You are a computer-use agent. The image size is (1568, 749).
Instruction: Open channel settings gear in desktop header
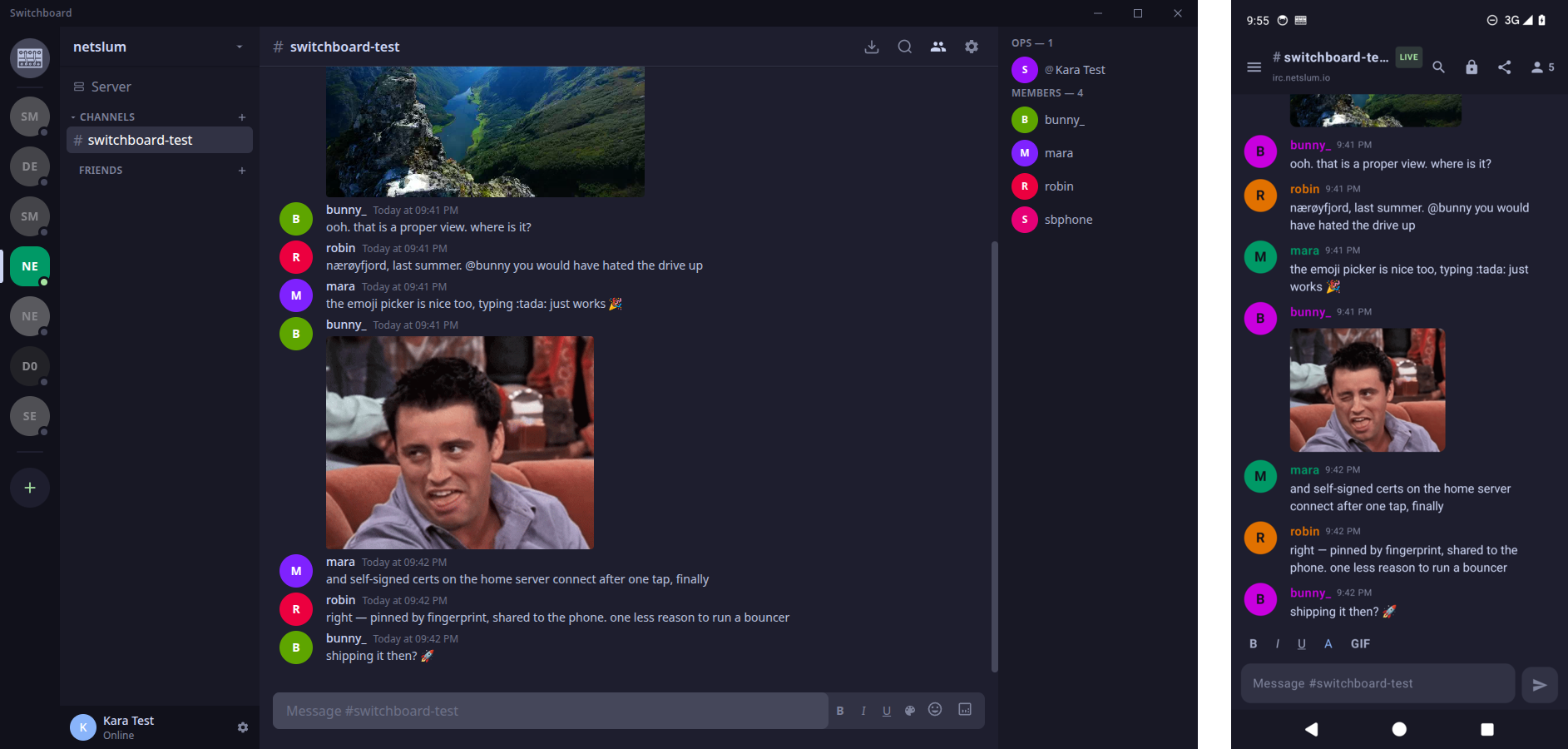[971, 47]
